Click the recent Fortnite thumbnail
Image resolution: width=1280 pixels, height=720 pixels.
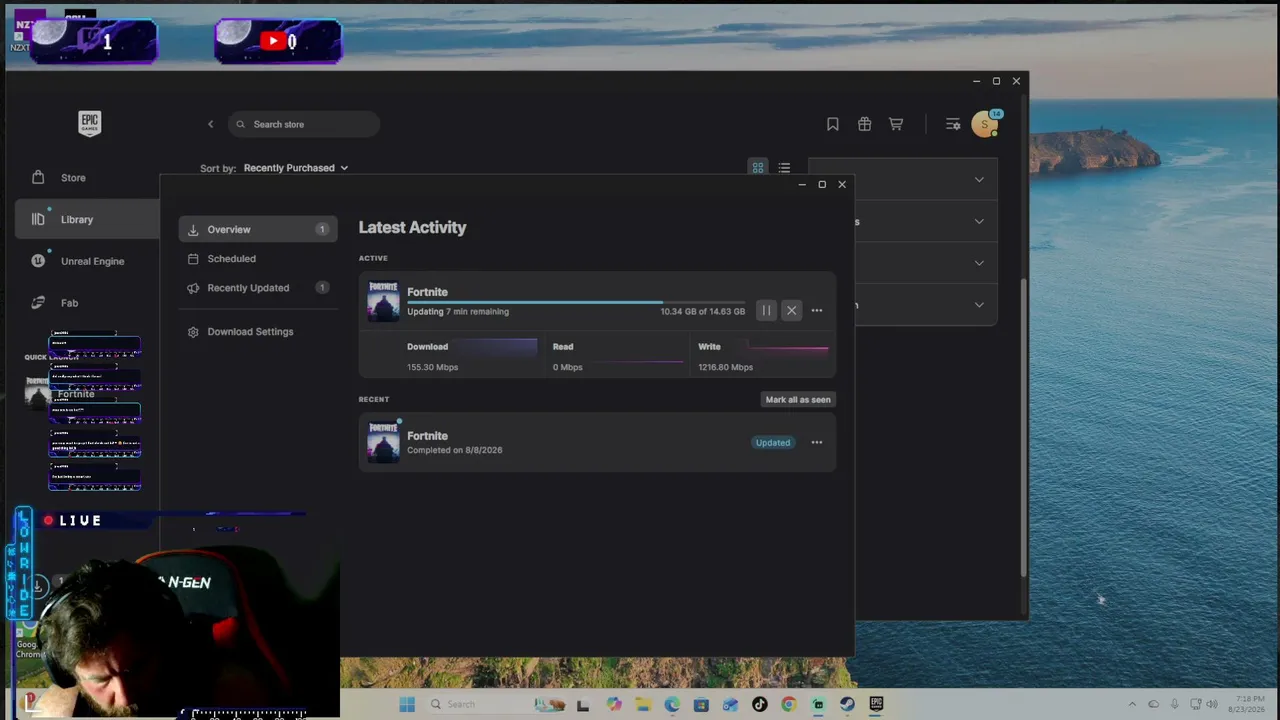click(383, 442)
